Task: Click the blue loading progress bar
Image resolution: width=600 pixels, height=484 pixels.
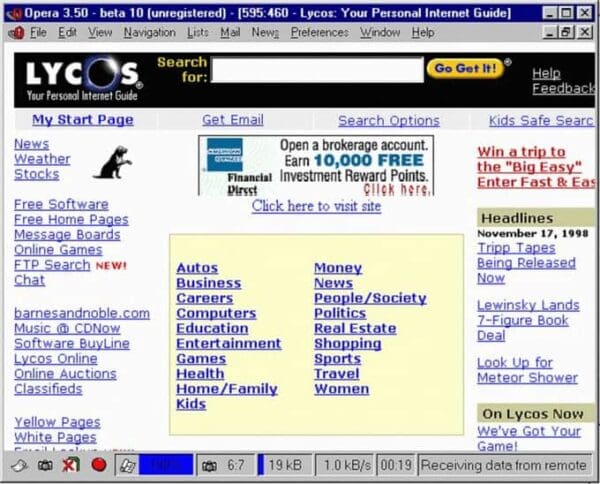Action: [165, 465]
